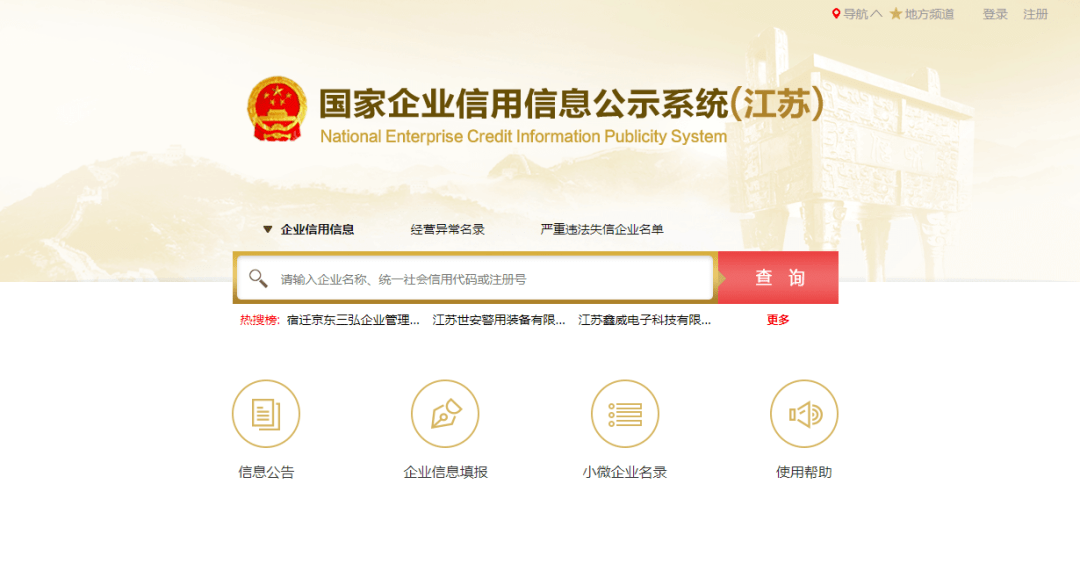Click the 信息公告 document icon
Screen dimensions: 1080x571
click(x=266, y=413)
